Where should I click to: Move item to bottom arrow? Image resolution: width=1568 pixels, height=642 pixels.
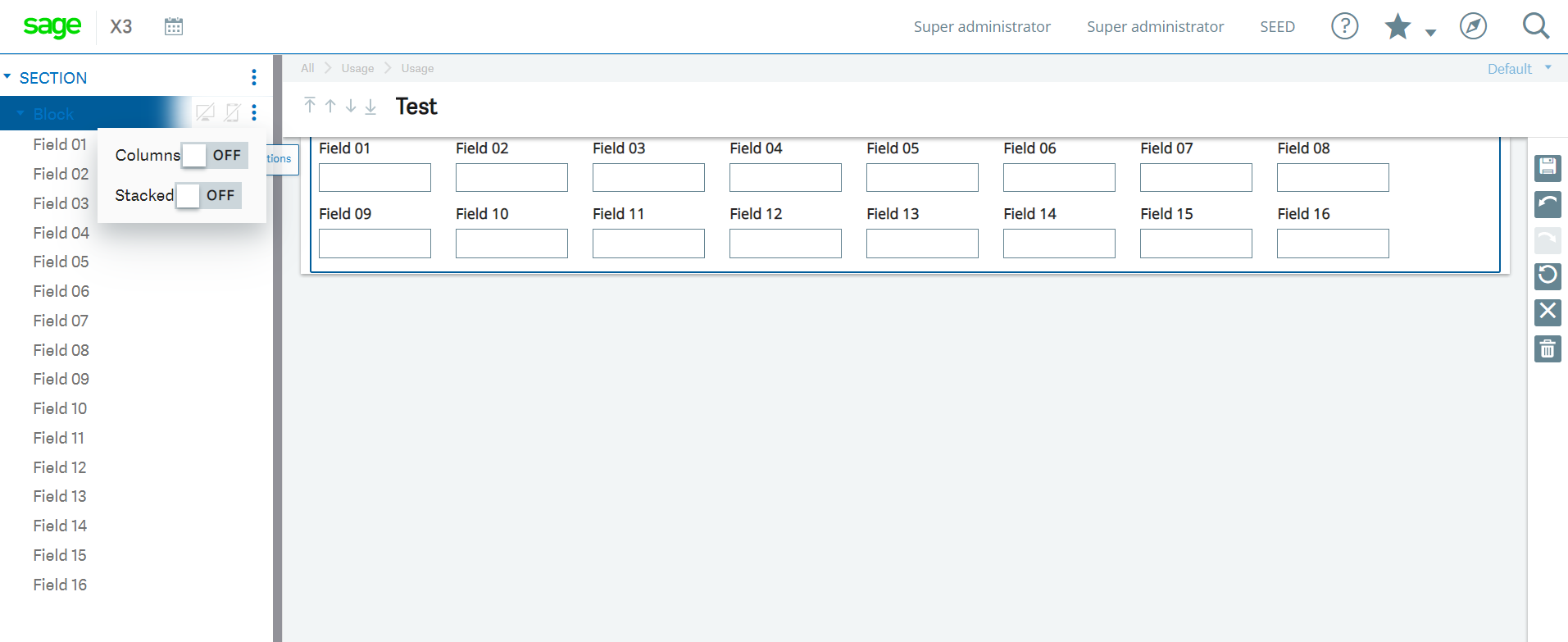point(370,106)
